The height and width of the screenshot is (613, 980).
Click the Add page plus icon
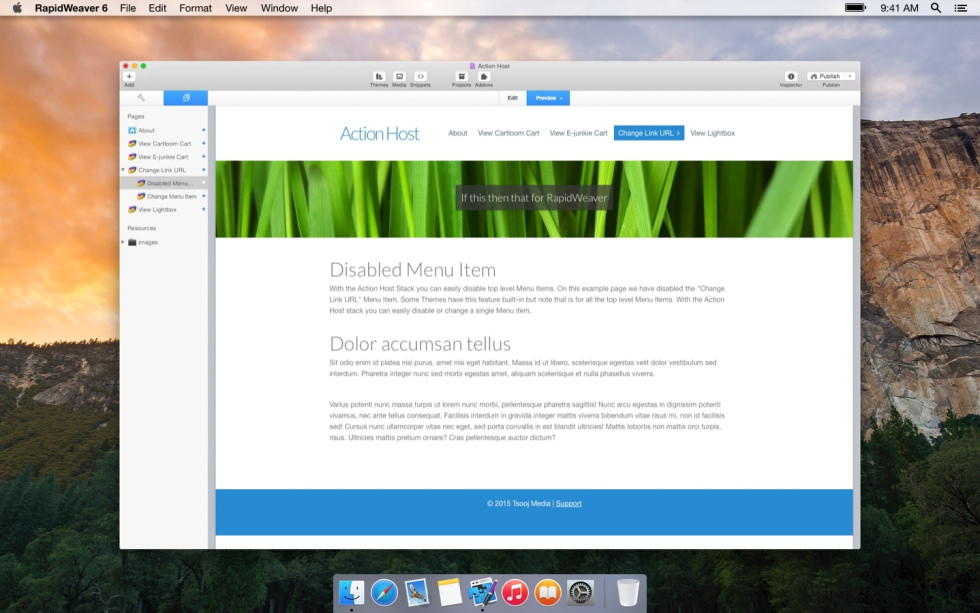pos(129,76)
